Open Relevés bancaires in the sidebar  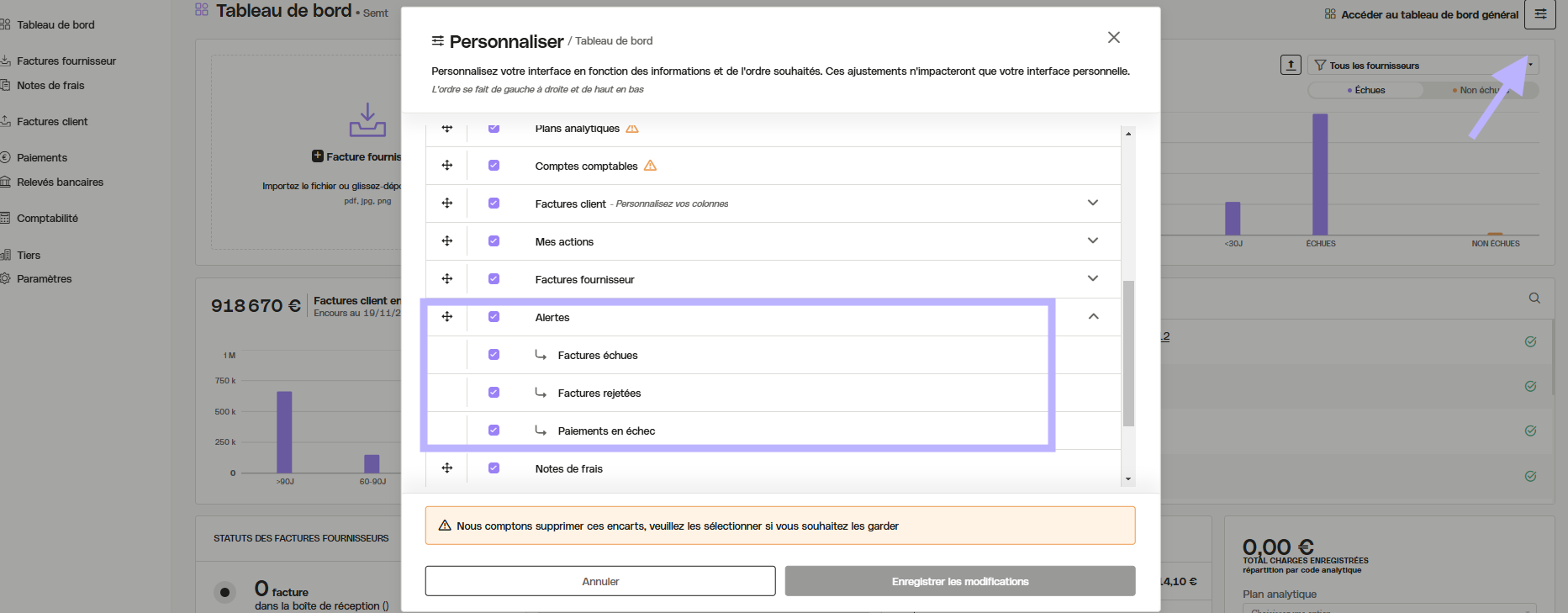click(x=60, y=182)
